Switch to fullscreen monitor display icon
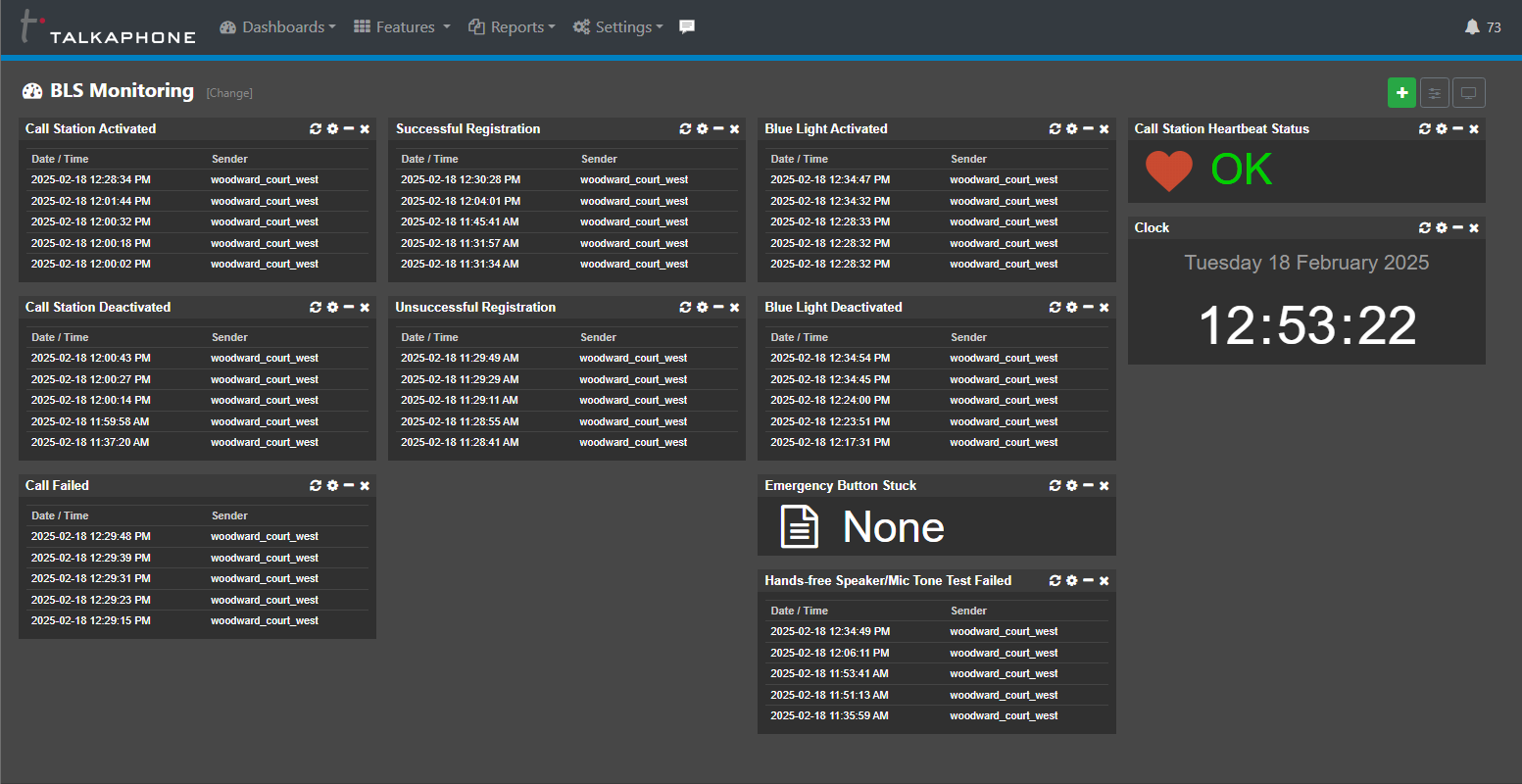Image resolution: width=1522 pixels, height=784 pixels. click(x=1468, y=93)
